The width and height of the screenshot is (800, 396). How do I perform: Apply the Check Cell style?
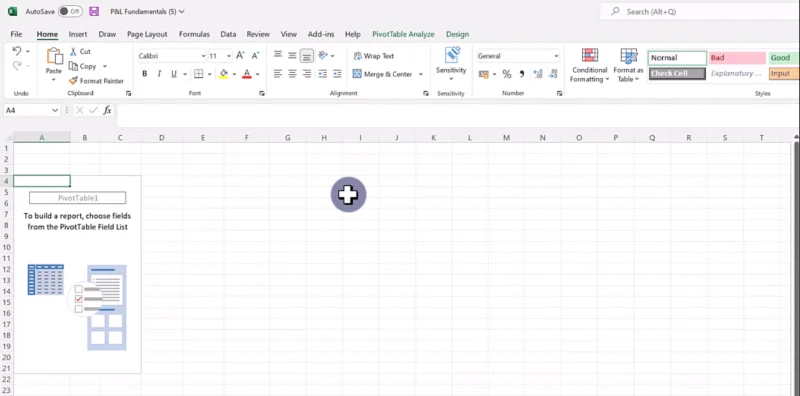coord(677,73)
